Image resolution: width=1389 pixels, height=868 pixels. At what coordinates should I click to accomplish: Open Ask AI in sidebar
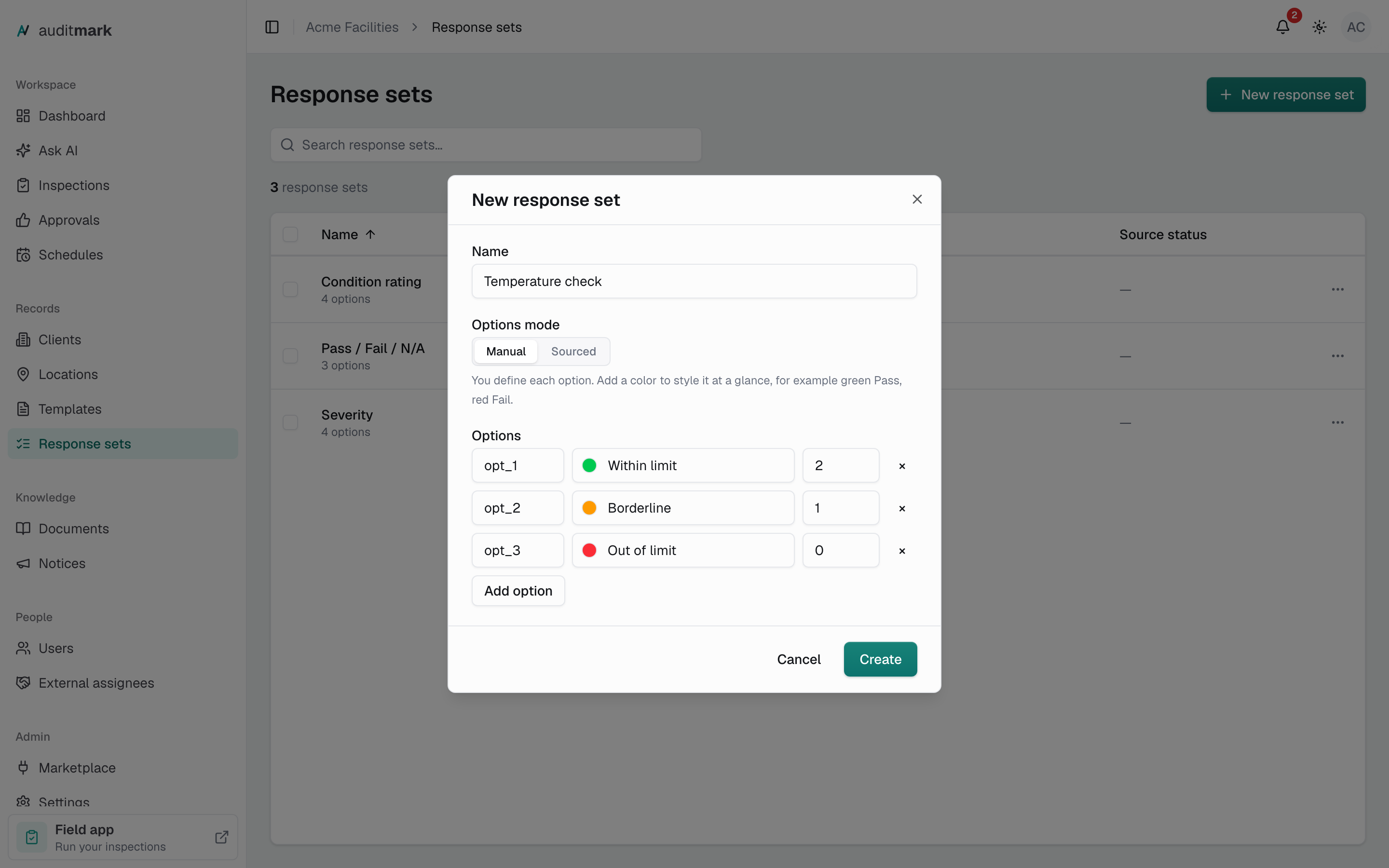pyautogui.click(x=123, y=150)
